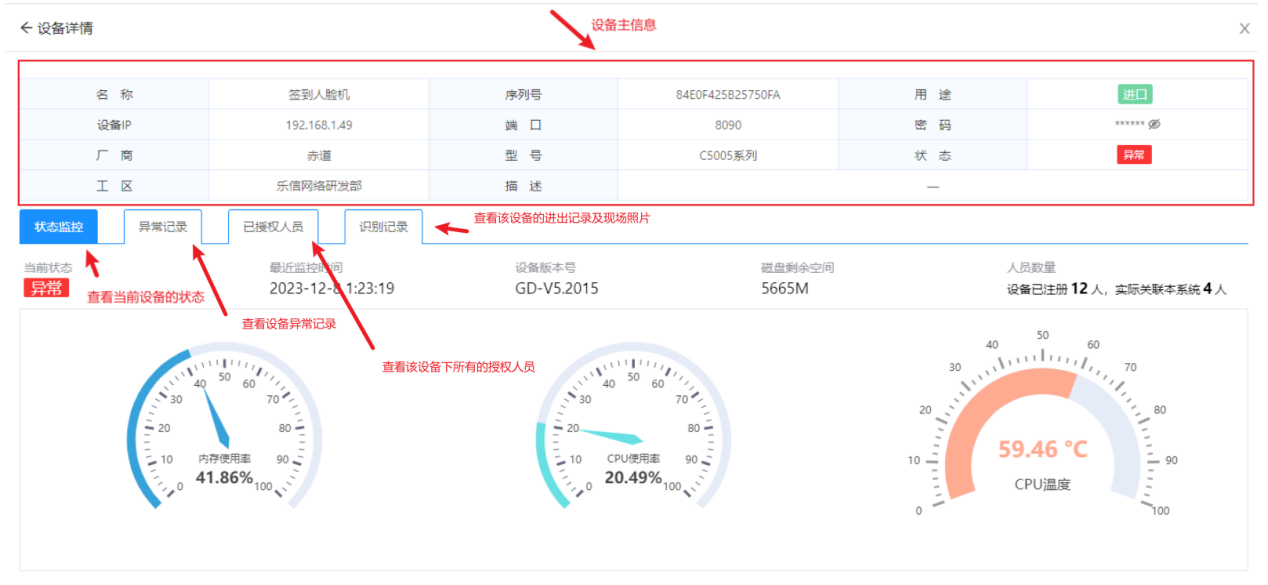This screenshot has width=1268, height=585.
Task: Click the model value C5005系列
Action: tap(727, 155)
